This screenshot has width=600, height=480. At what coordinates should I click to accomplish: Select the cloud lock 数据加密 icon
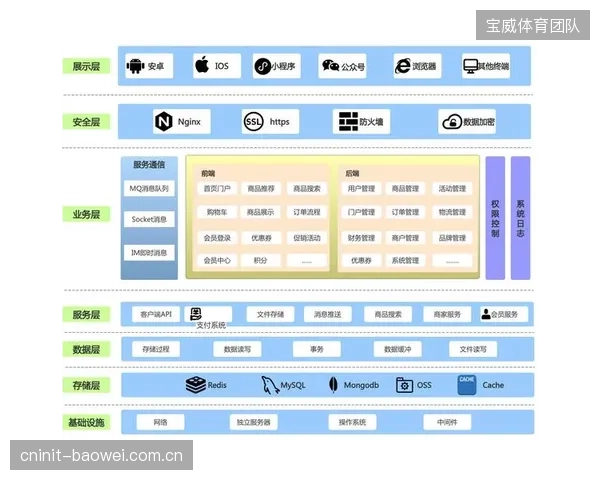click(452, 122)
